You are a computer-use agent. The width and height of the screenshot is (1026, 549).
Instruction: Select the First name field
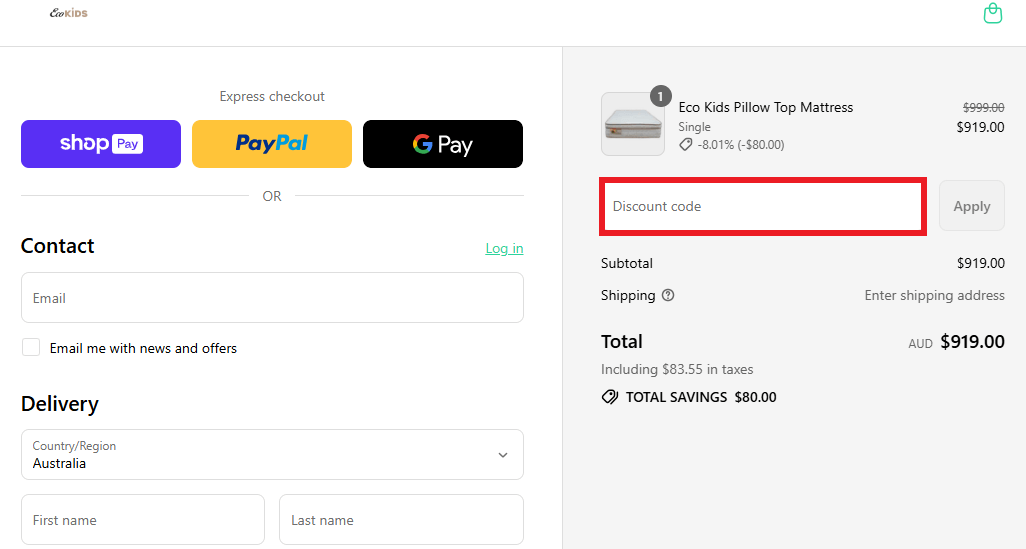coord(143,520)
